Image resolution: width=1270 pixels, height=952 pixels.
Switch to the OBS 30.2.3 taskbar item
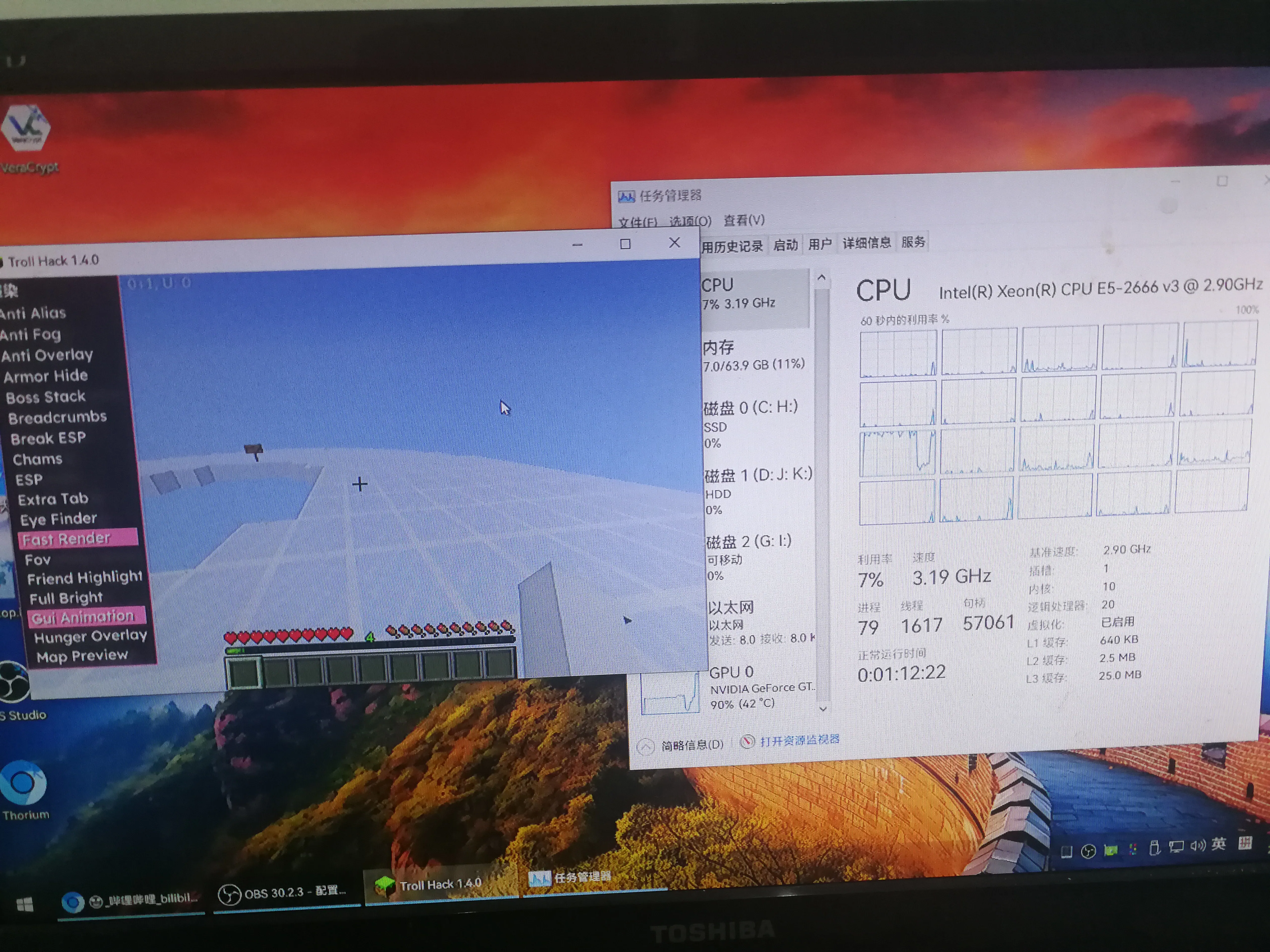[x=286, y=893]
